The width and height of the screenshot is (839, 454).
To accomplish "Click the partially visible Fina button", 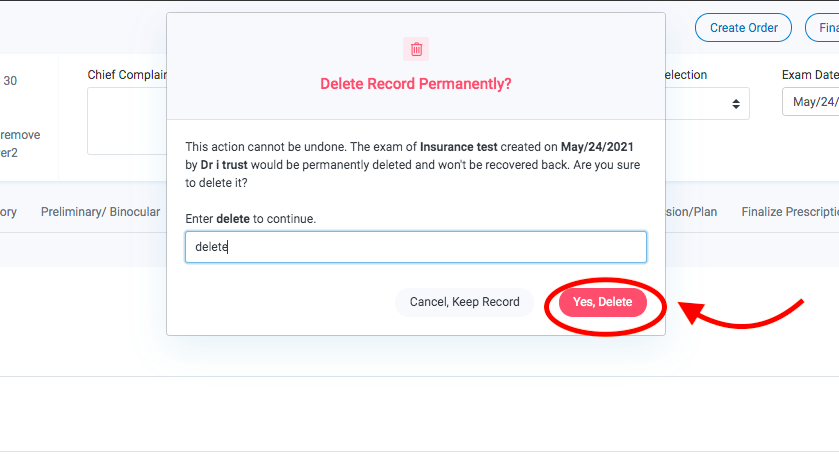I will [823, 28].
